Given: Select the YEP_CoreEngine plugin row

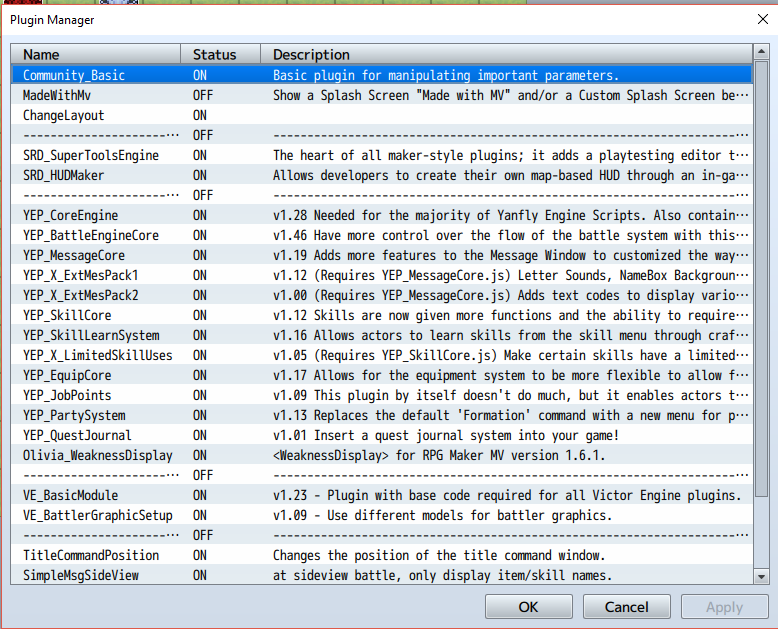Looking at the screenshot, I should pos(382,215).
